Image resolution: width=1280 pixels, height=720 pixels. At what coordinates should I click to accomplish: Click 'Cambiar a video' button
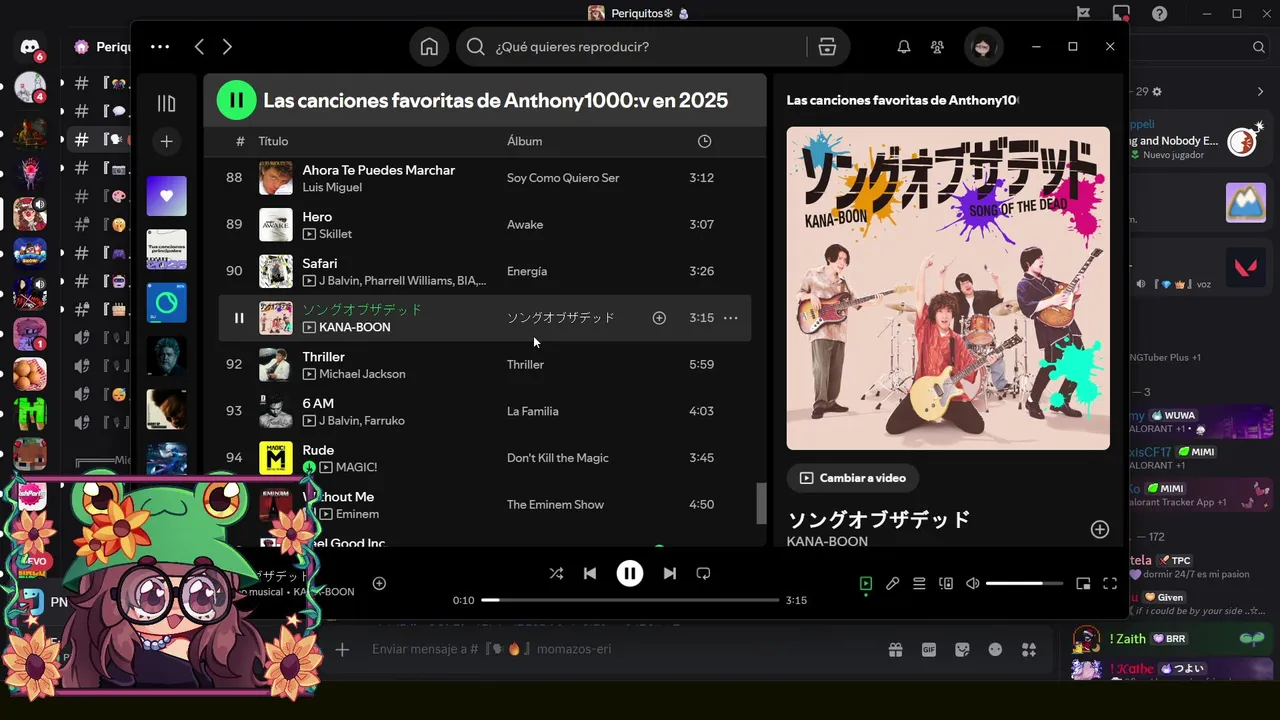852,478
